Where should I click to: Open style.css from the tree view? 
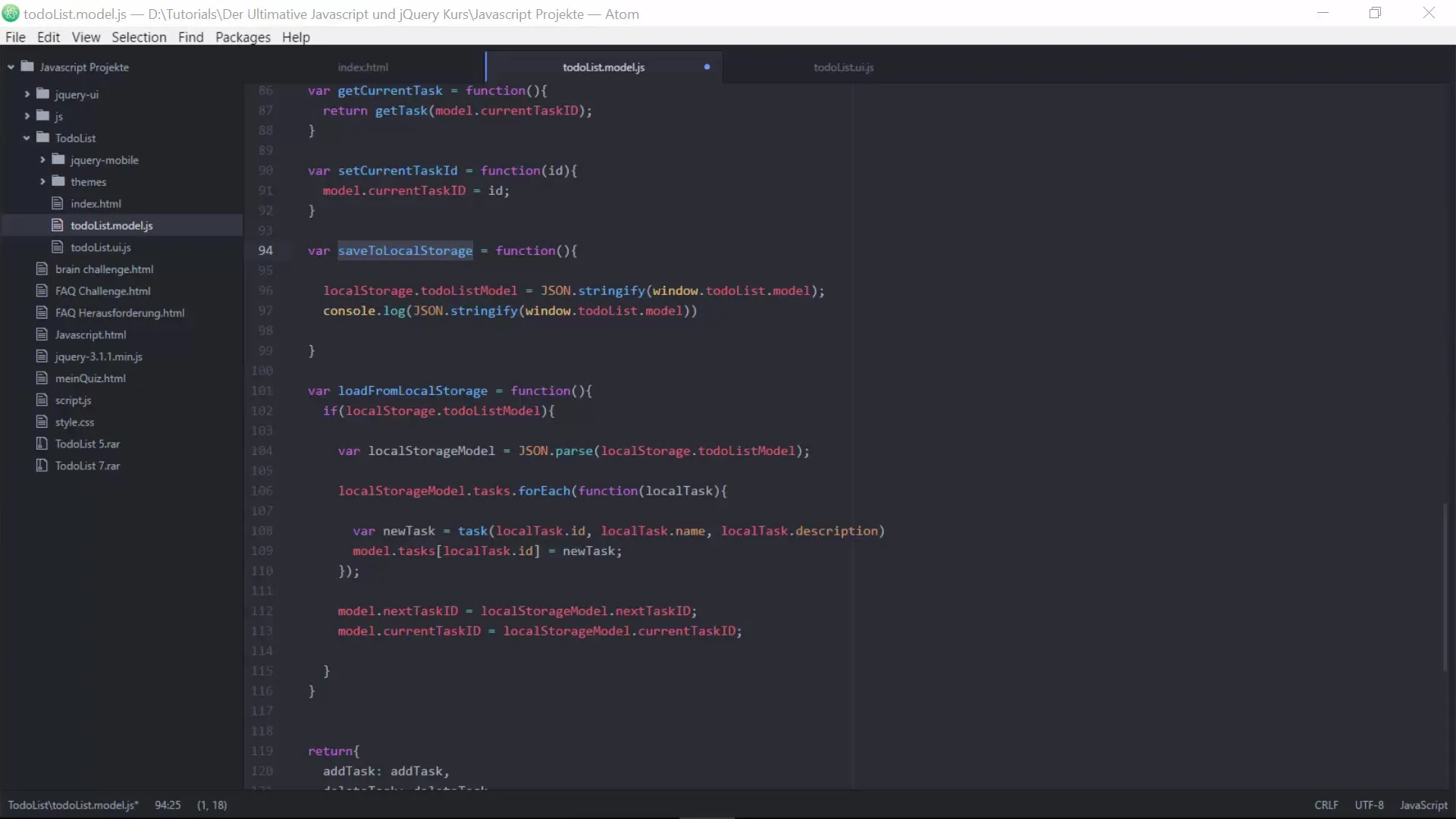click(x=74, y=422)
